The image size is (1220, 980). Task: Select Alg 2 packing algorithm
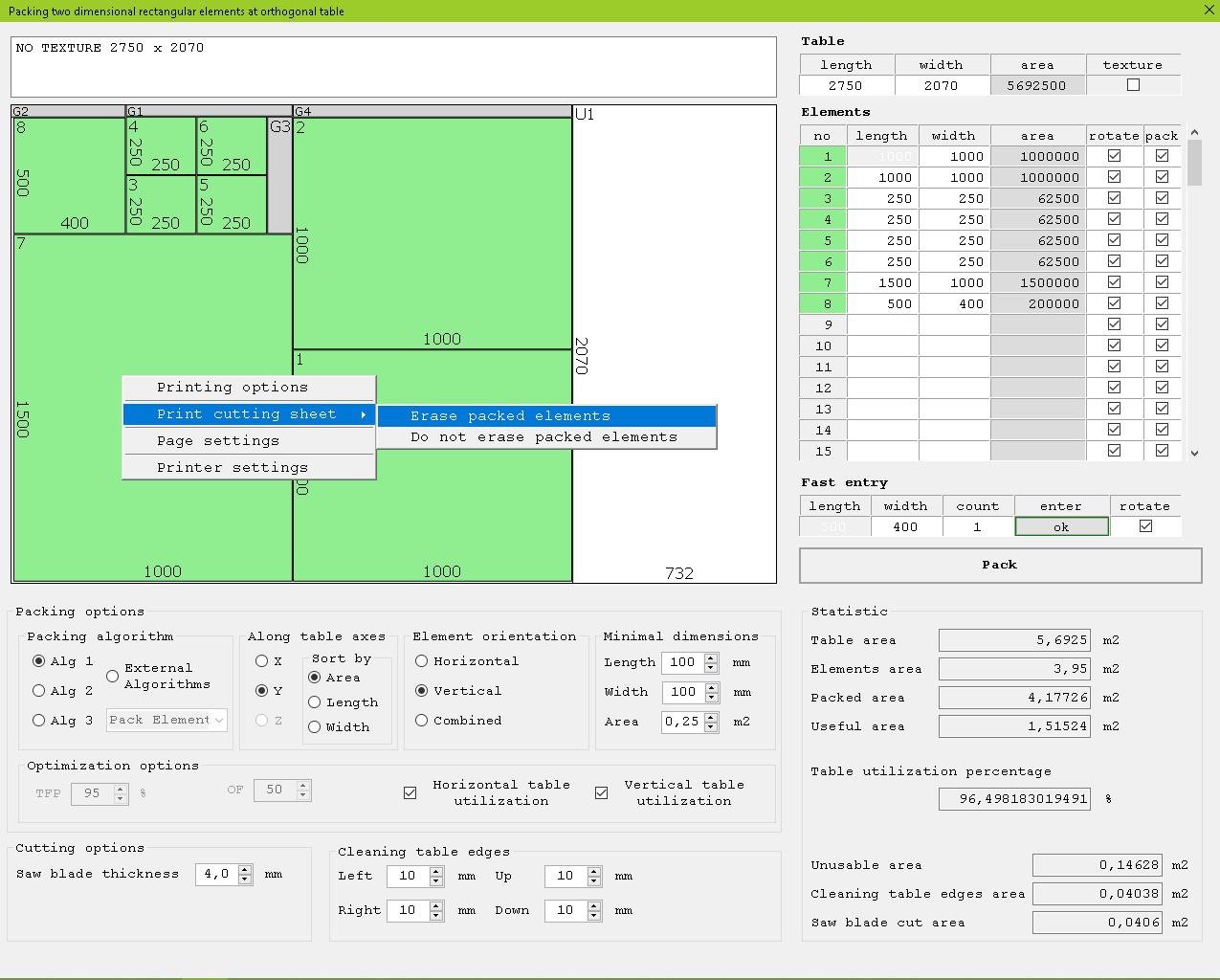pyautogui.click(x=39, y=691)
